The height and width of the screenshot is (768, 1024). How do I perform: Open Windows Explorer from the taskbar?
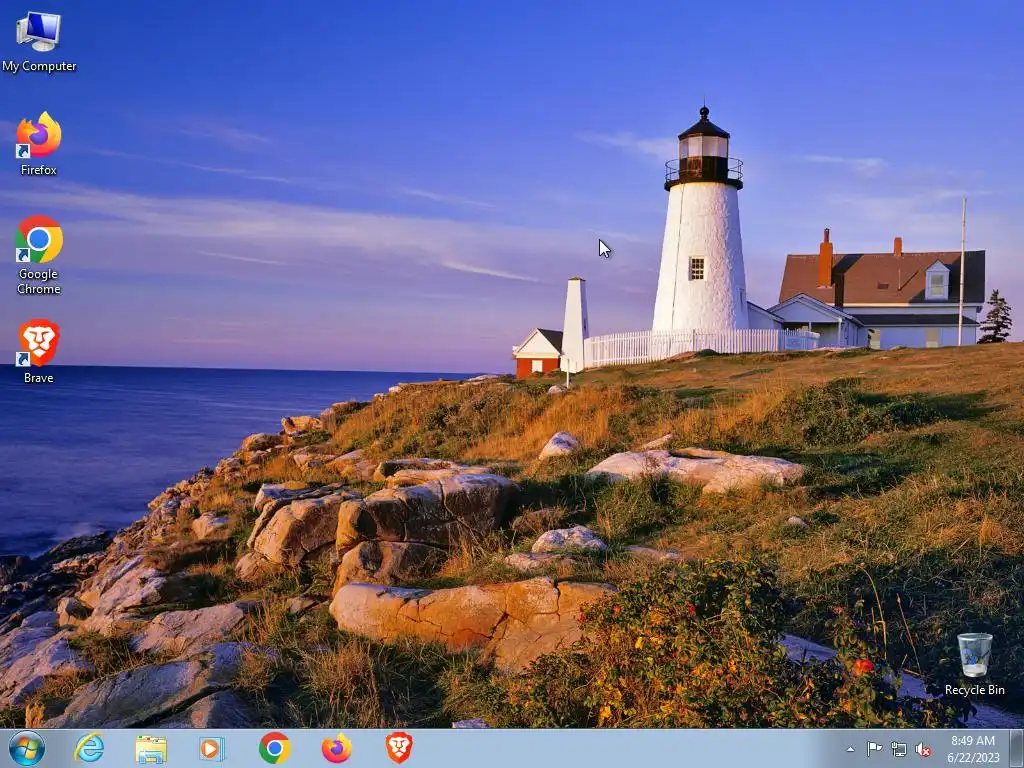[x=151, y=749]
